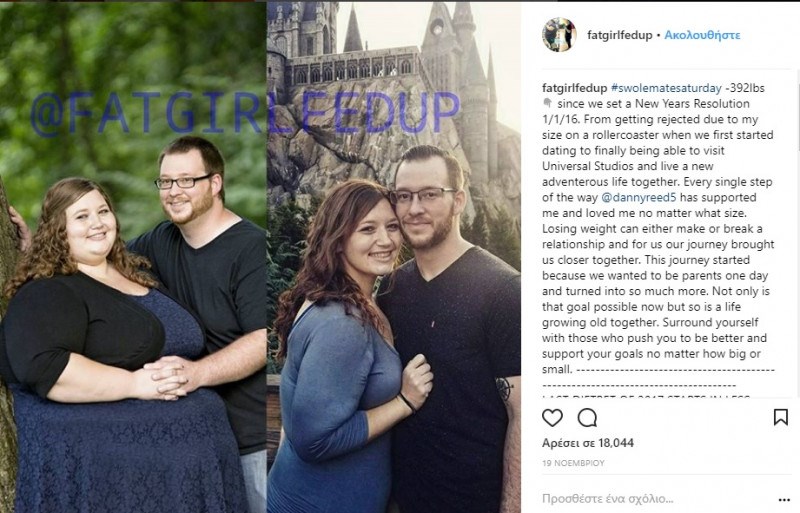Click the caption text about Universal Studios
Image resolution: width=800 pixels, height=513 pixels.
pos(628,166)
